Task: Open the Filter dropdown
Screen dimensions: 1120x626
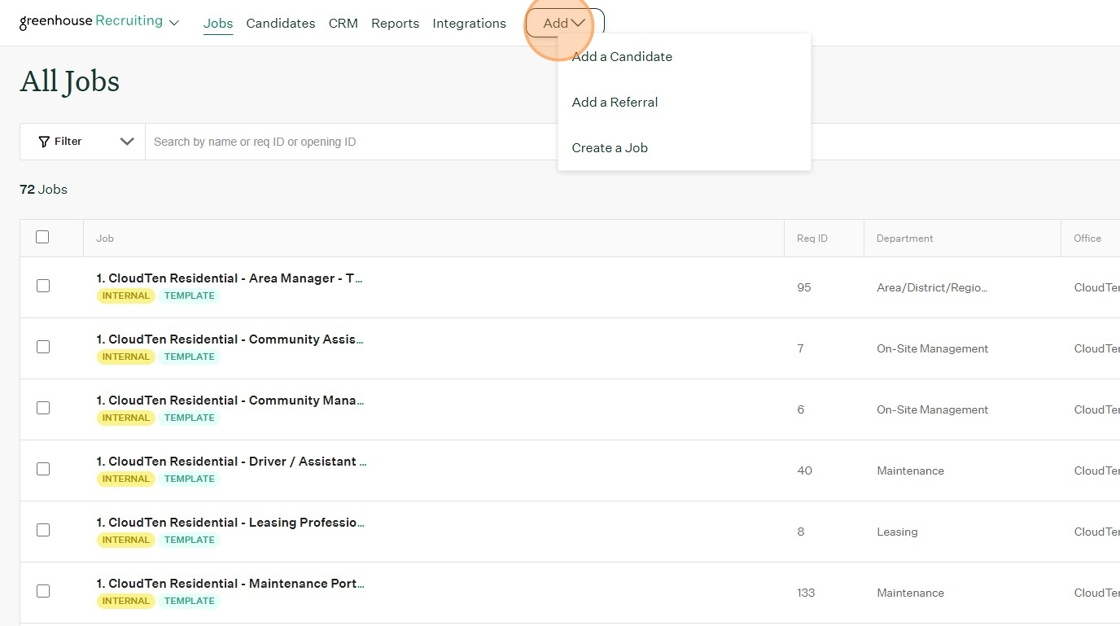Action: [x=83, y=141]
